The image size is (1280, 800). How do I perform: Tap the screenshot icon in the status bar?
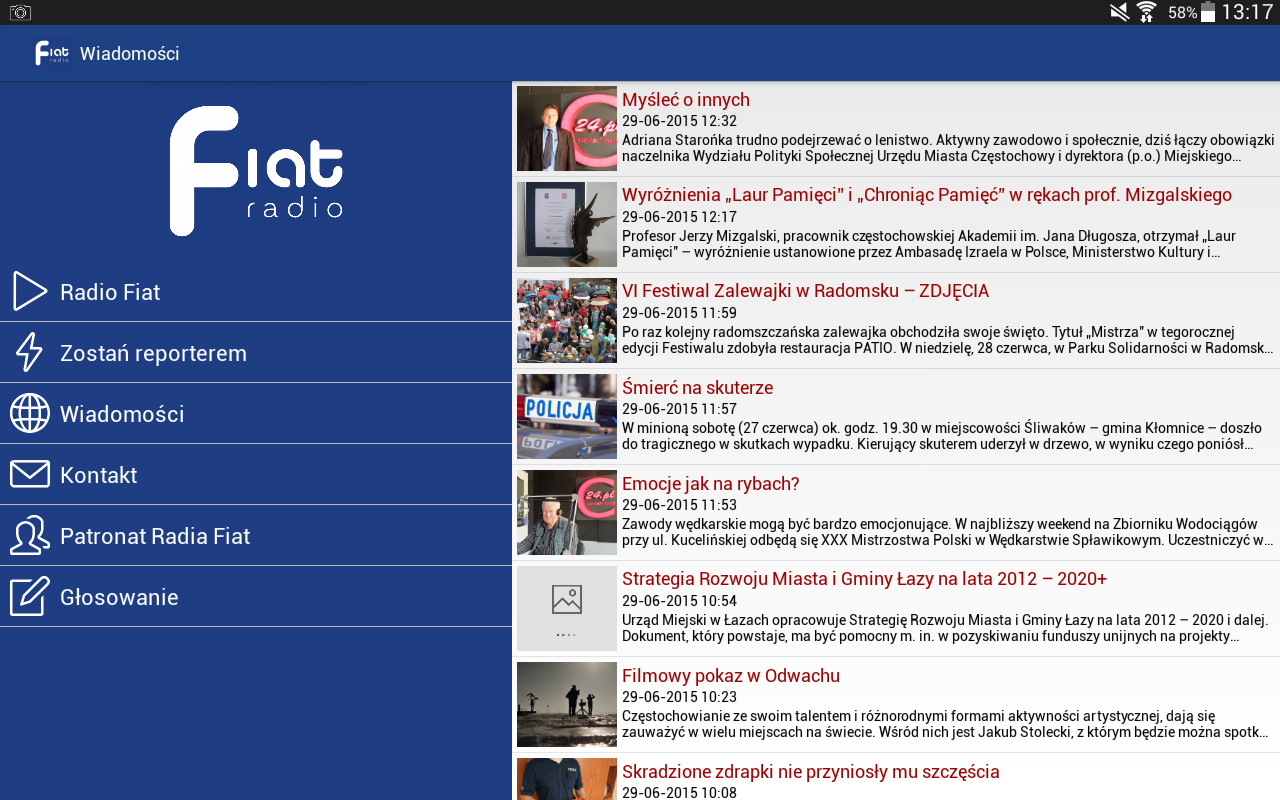point(20,13)
